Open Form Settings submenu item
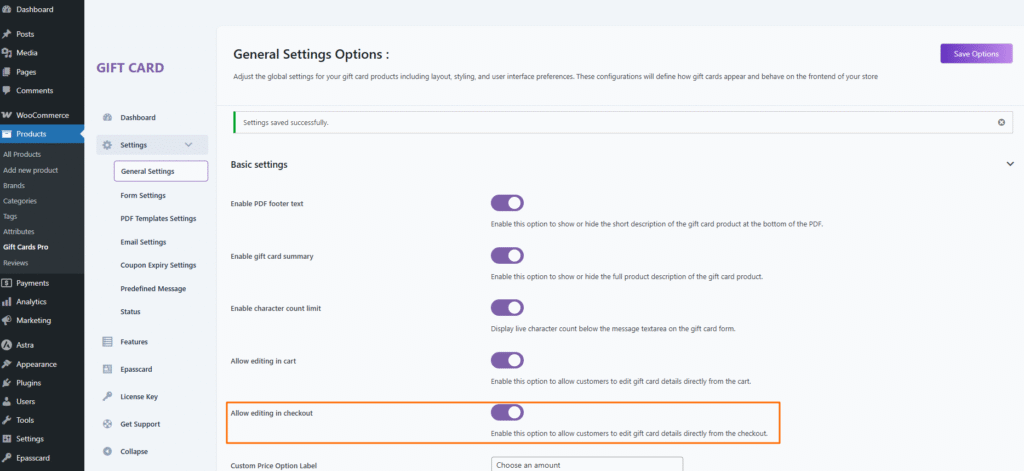1024x471 pixels. coord(143,195)
